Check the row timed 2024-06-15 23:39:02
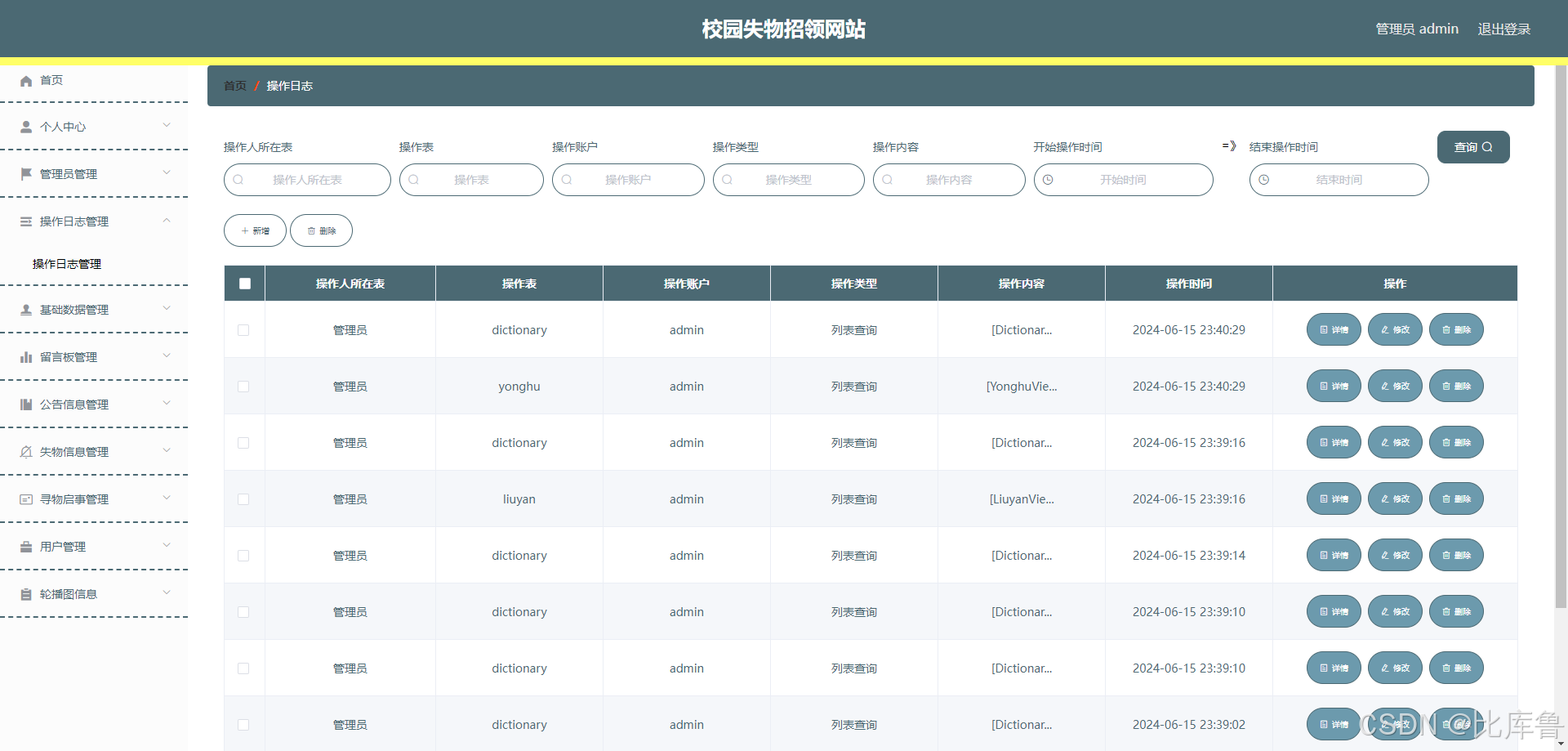 tap(243, 725)
